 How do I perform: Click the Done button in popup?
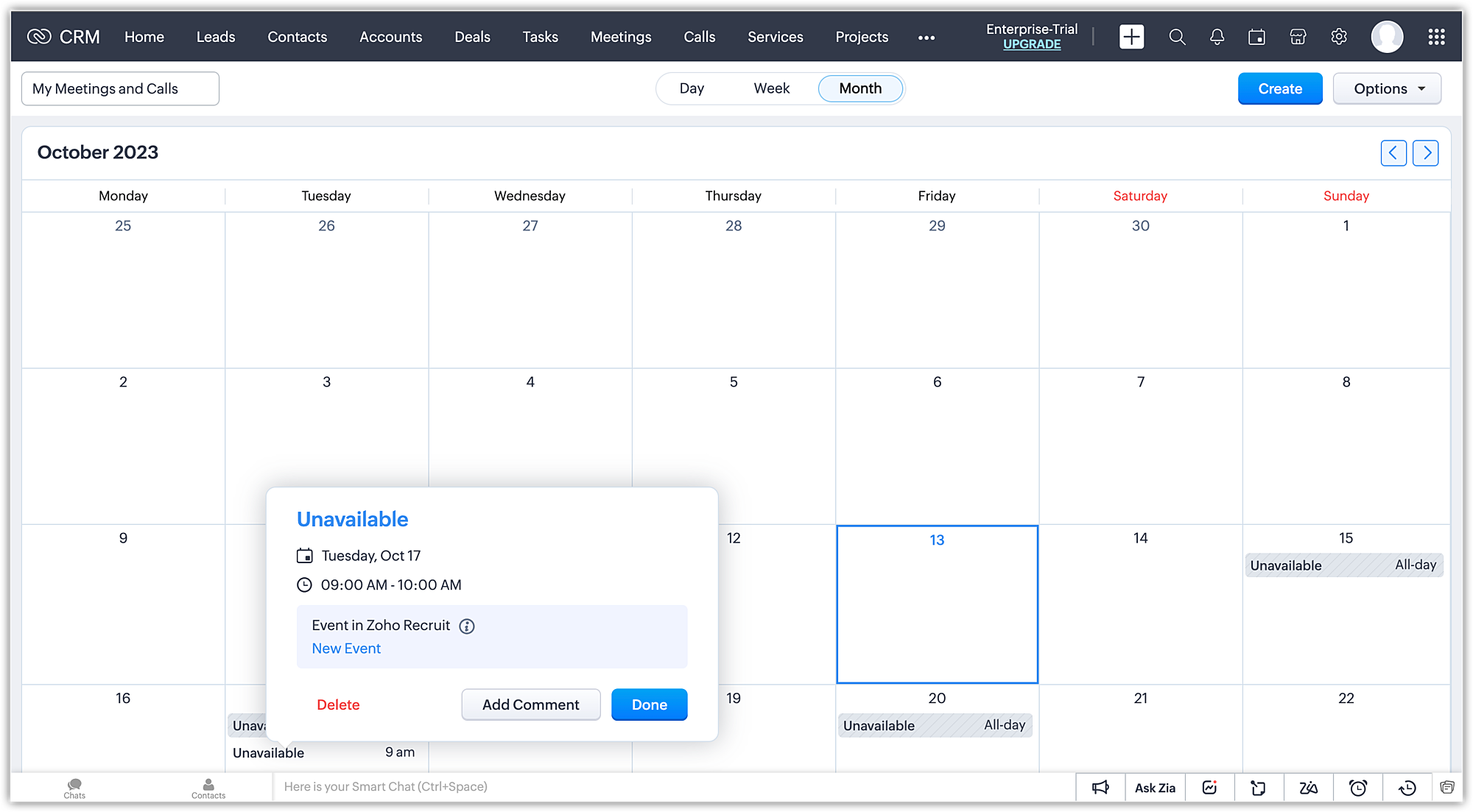click(649, 705)
